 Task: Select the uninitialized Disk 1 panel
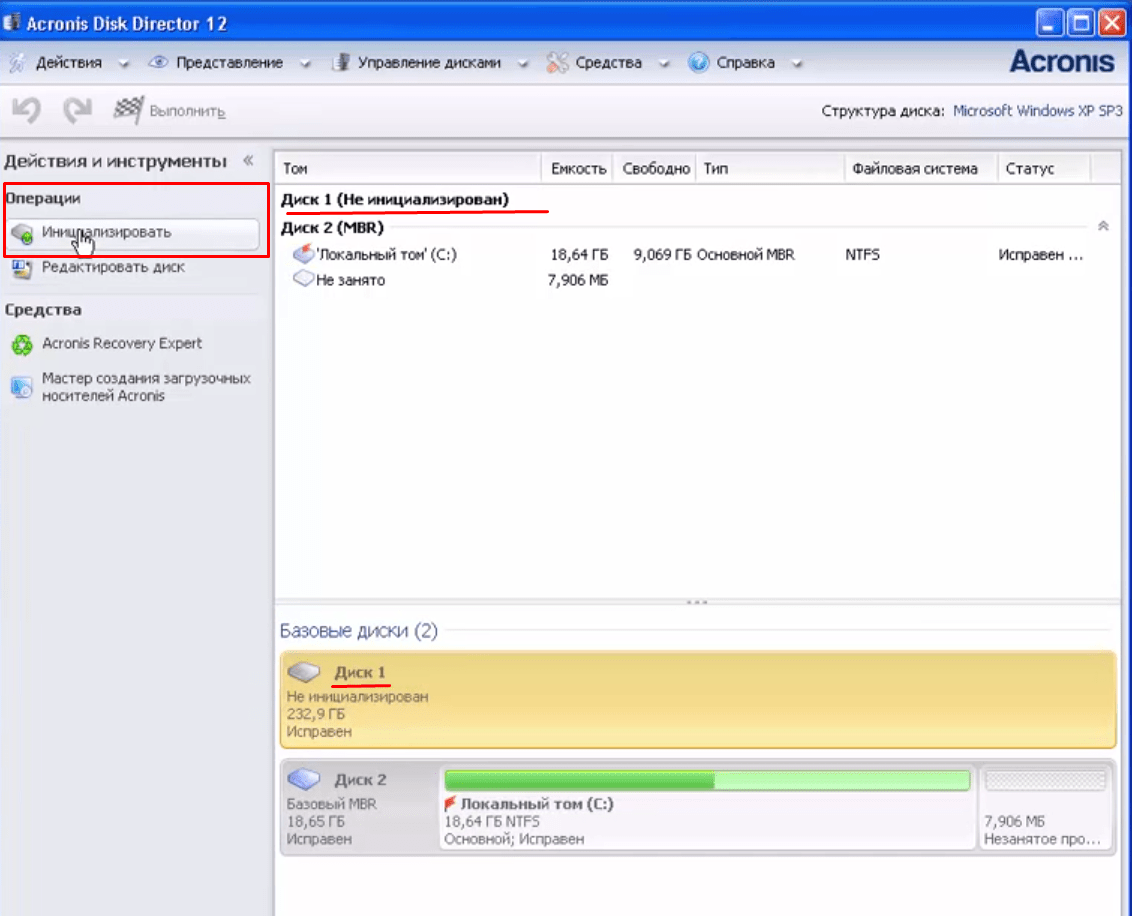tap(697, 700)
